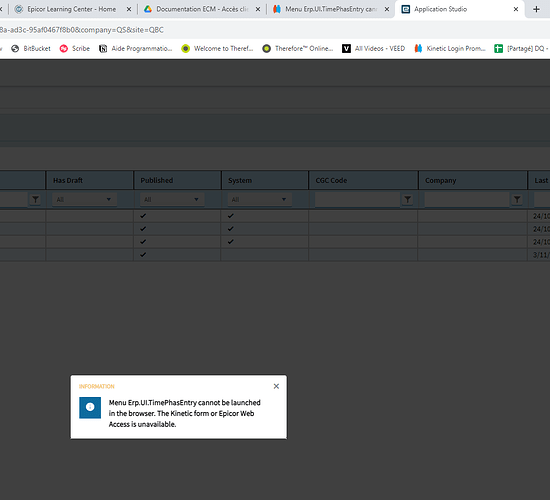Open the Scribe bookmark
The height and width of the screenshot is (500, 550).
(75, 48)
